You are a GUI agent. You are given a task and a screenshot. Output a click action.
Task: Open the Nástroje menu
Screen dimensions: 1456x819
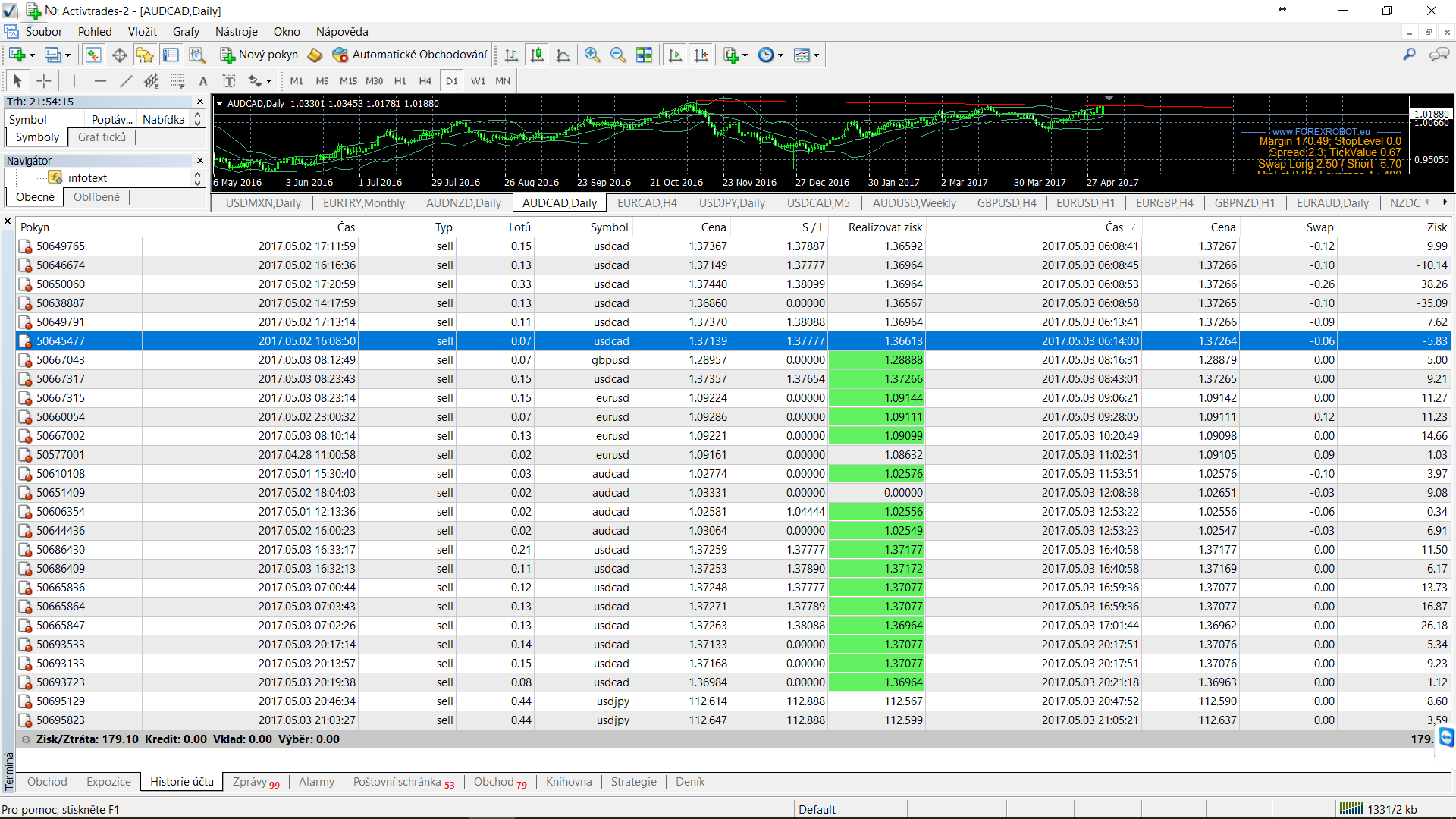click(237, 32)
